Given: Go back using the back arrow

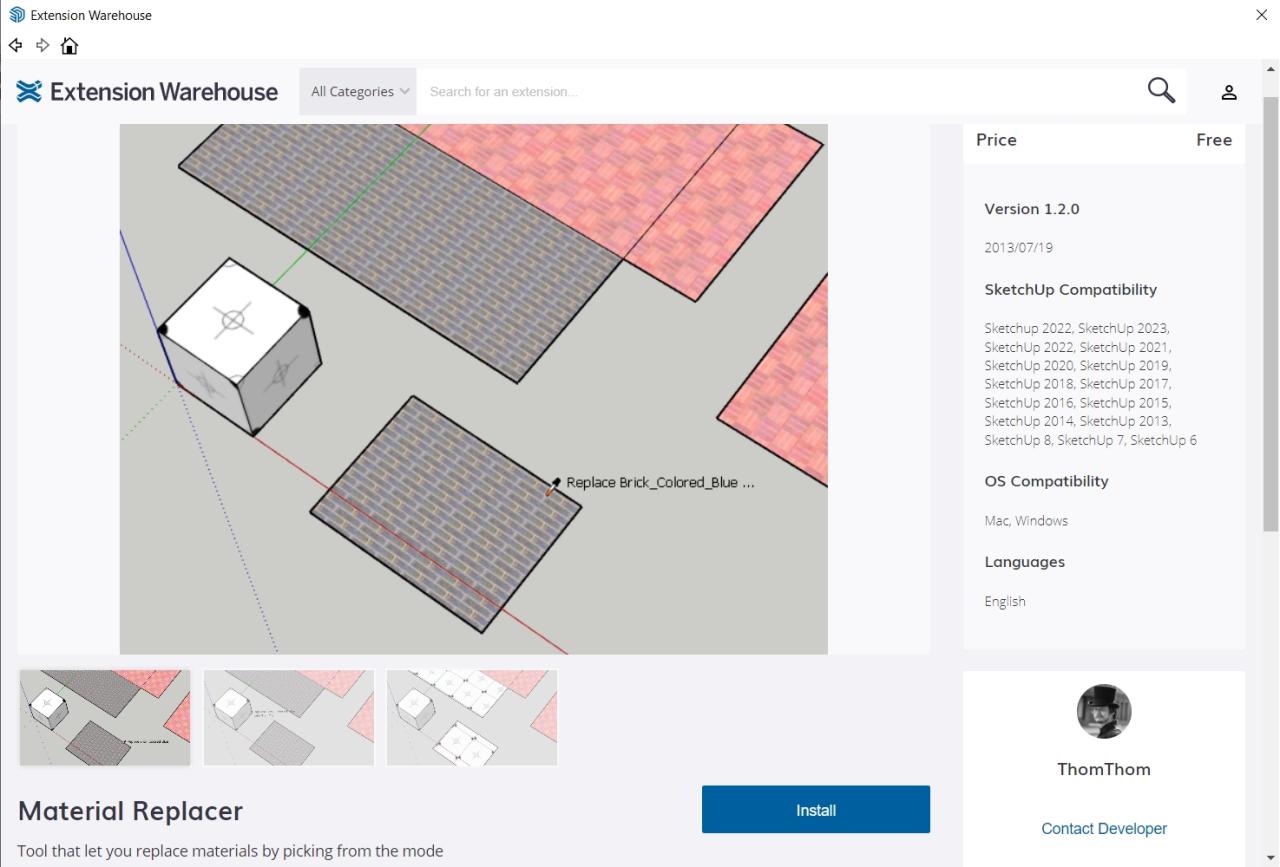Looking at the screenshot, I should pyautogui.click(x=15, y=46).
